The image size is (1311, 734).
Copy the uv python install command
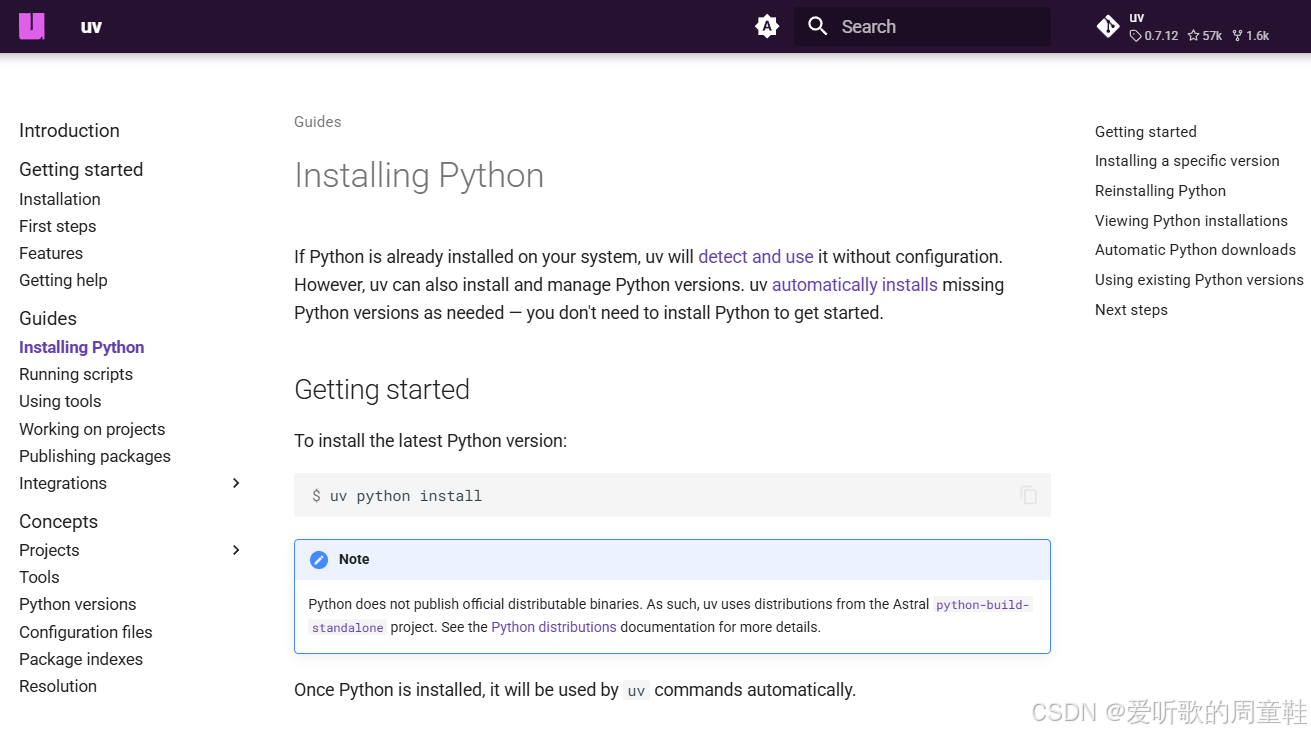click(x=1028, y=495)
